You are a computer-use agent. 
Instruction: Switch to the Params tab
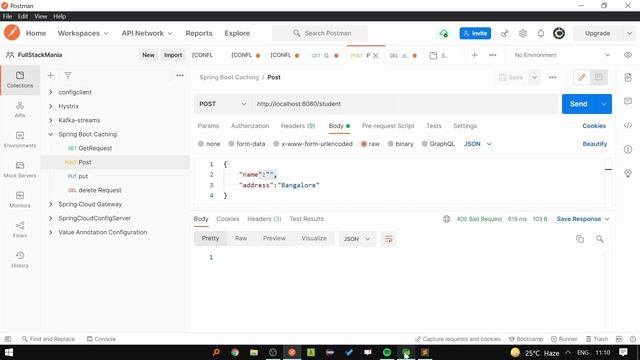(x=208, y=126)
